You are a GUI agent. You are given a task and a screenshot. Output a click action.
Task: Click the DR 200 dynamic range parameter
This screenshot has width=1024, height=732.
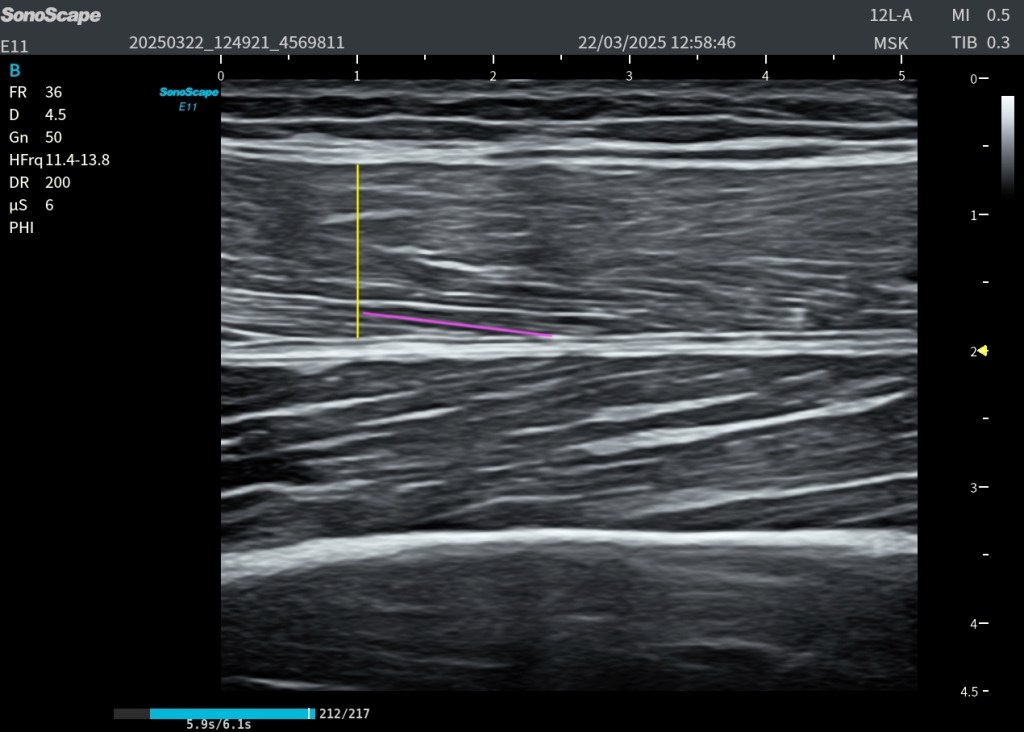click(x=39, y=183)
